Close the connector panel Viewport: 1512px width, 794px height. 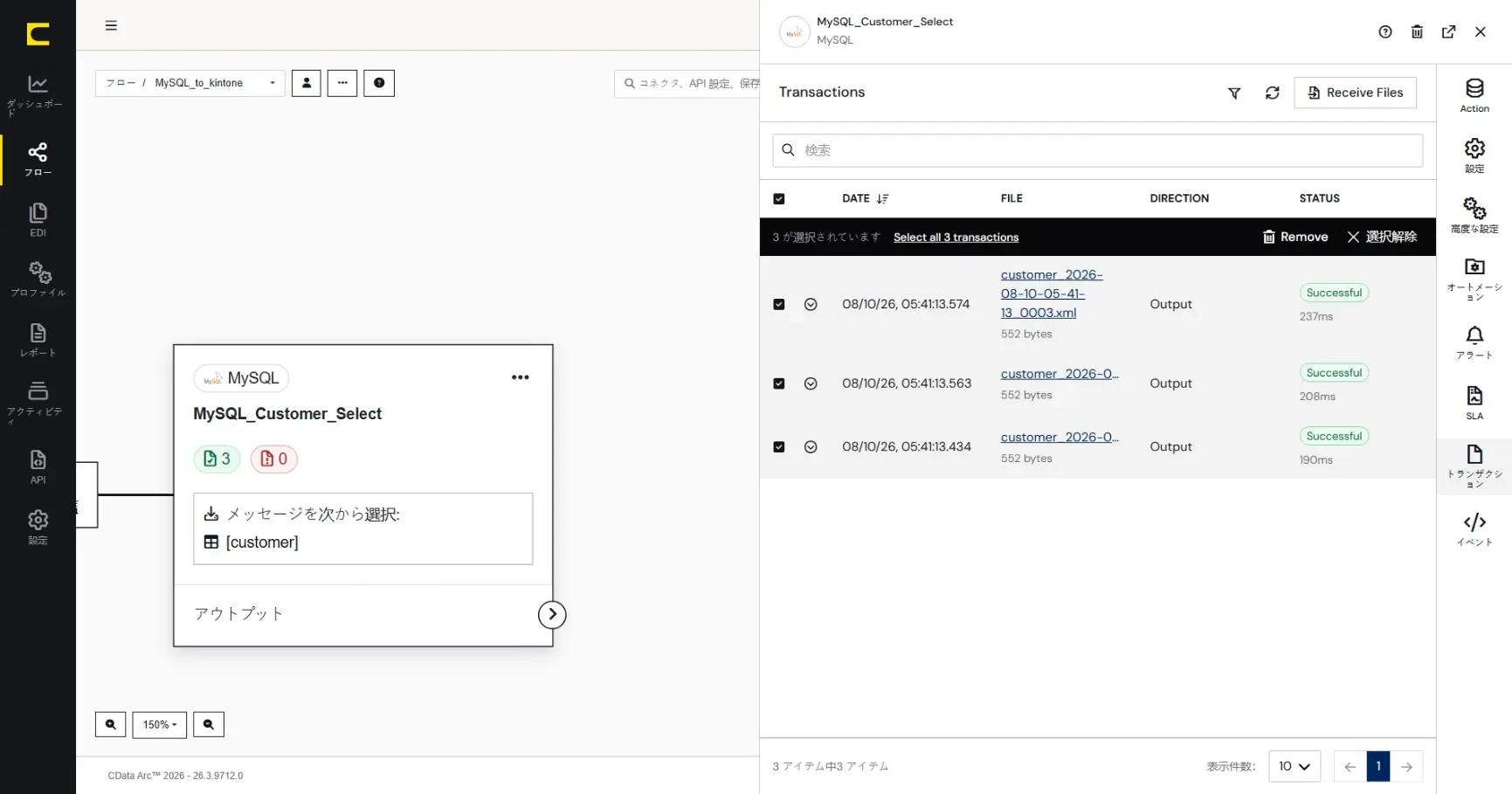point(1480,31)
